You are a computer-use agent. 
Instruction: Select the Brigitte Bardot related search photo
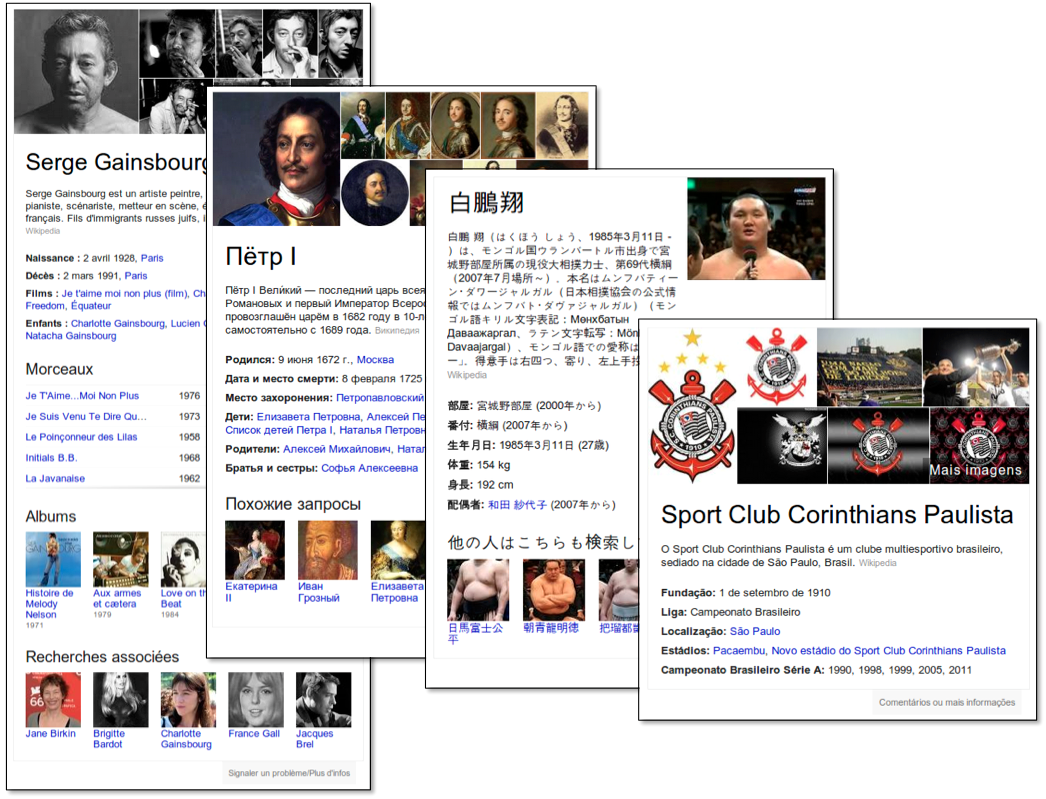[x=121, y=700]
